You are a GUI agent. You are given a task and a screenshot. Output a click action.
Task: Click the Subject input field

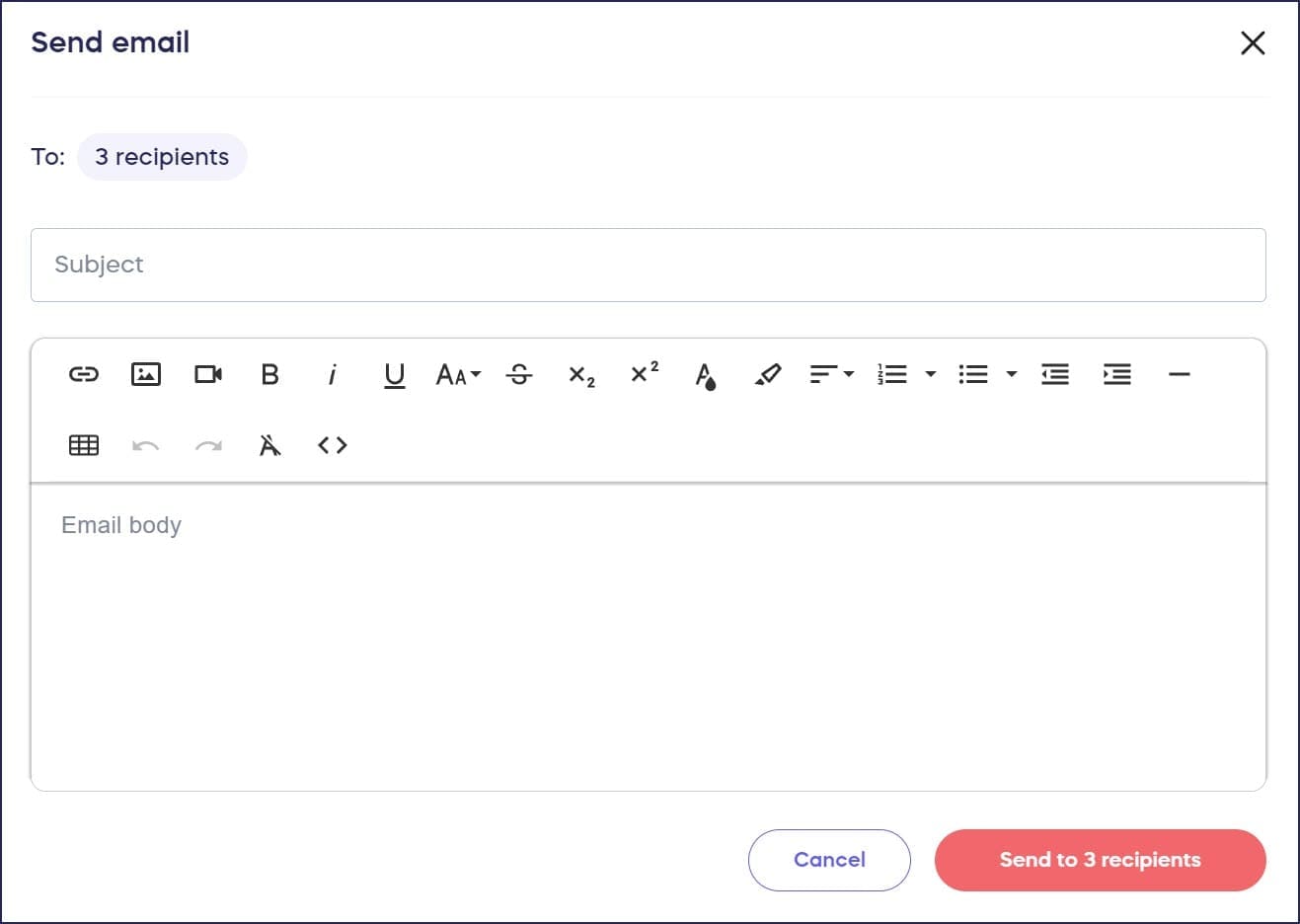[x=648, y=265]
